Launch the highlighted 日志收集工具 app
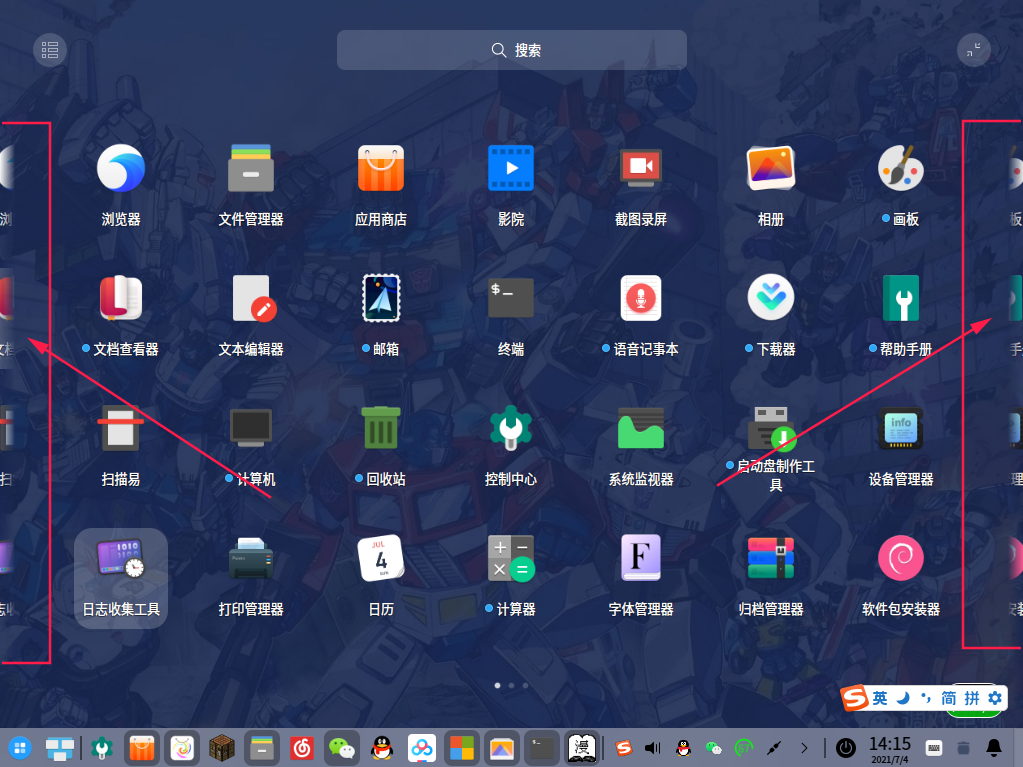Viewport: 1023px width, 767px height. tap(121, 578)
